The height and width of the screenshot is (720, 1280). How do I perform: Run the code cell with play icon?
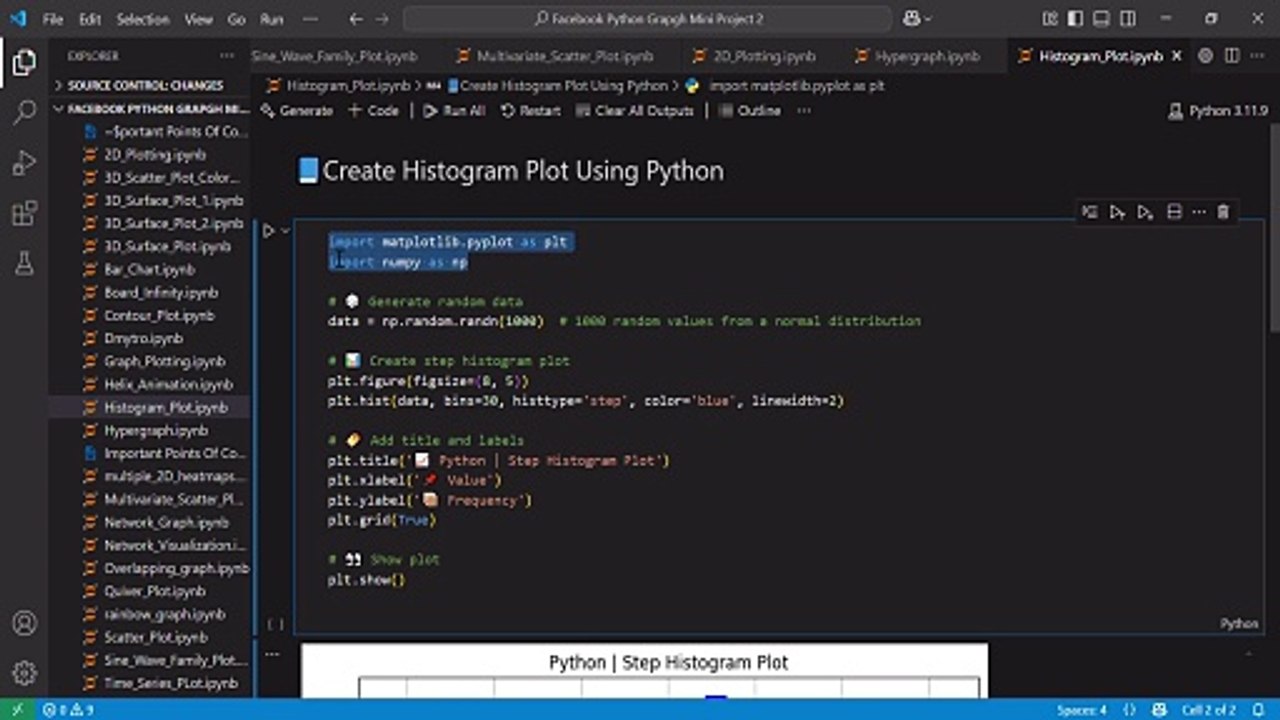(x=268, y=231)
